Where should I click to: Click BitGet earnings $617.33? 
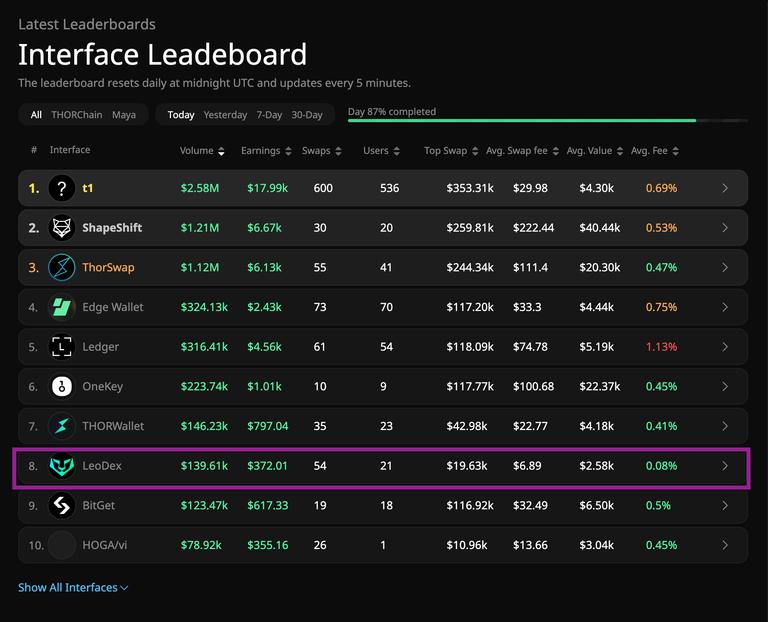(267, 505)
